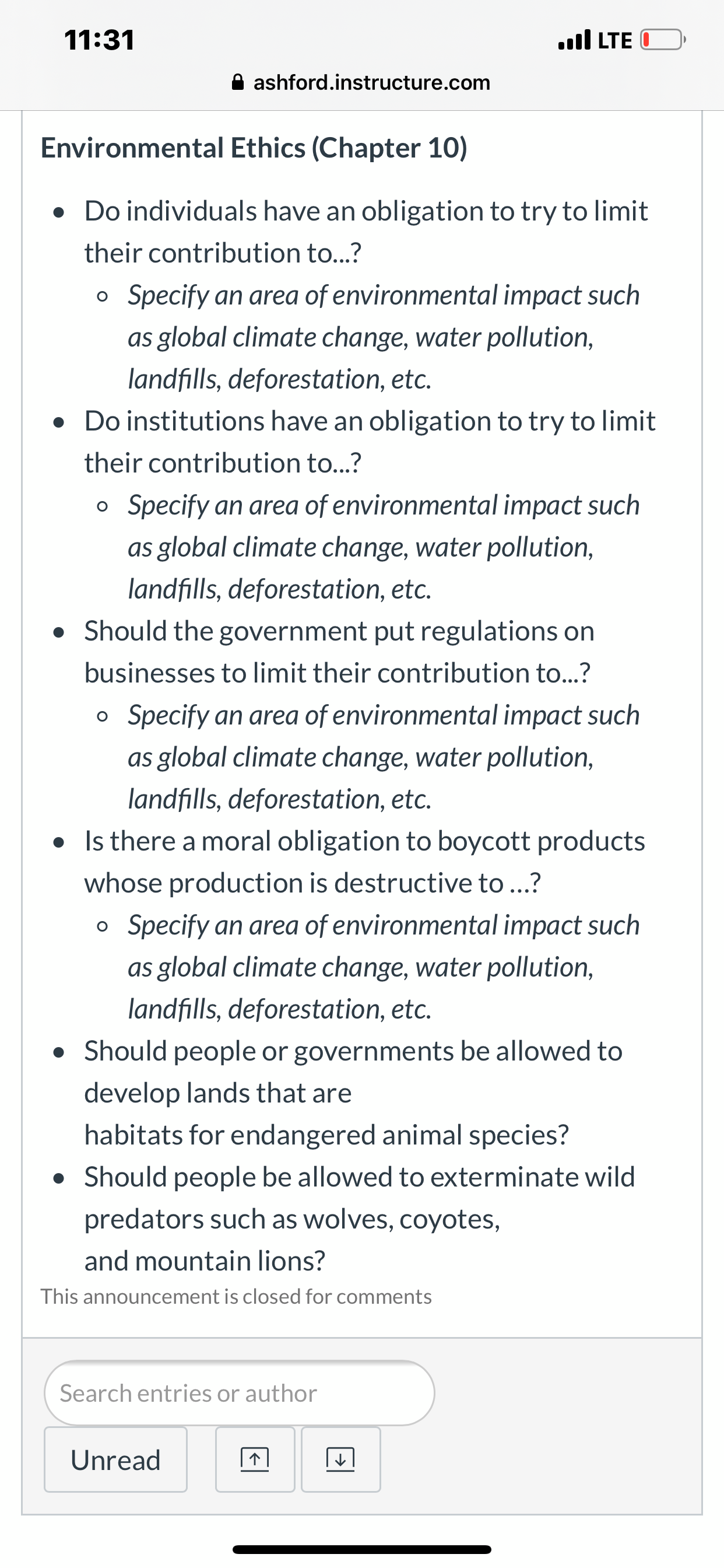The height and width of the screenshot is (1568, 724).
Task: Toggle the Unread filter button
Action: [x=115, y=1459]
